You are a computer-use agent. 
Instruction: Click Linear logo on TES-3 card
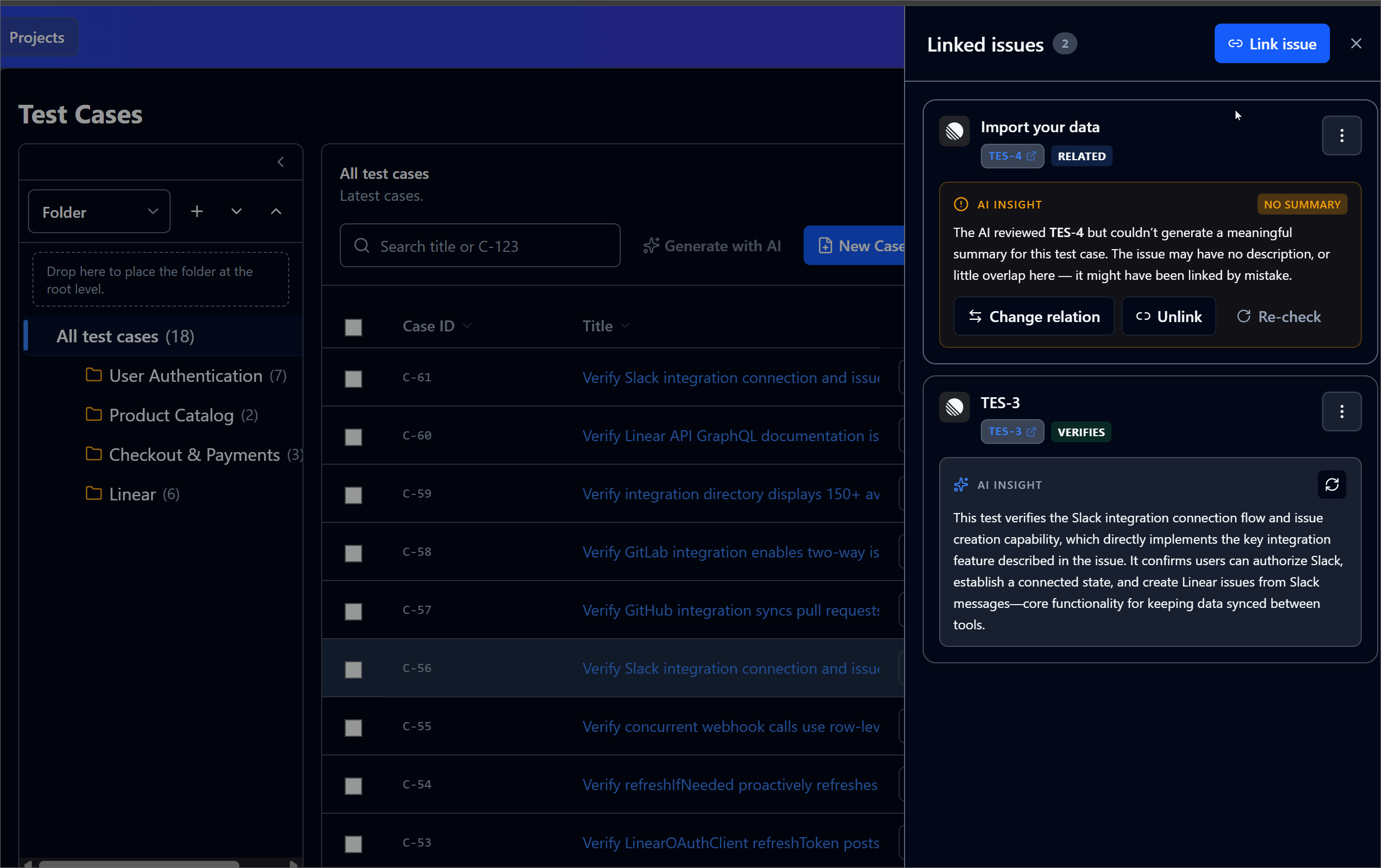tap(955, 408)
